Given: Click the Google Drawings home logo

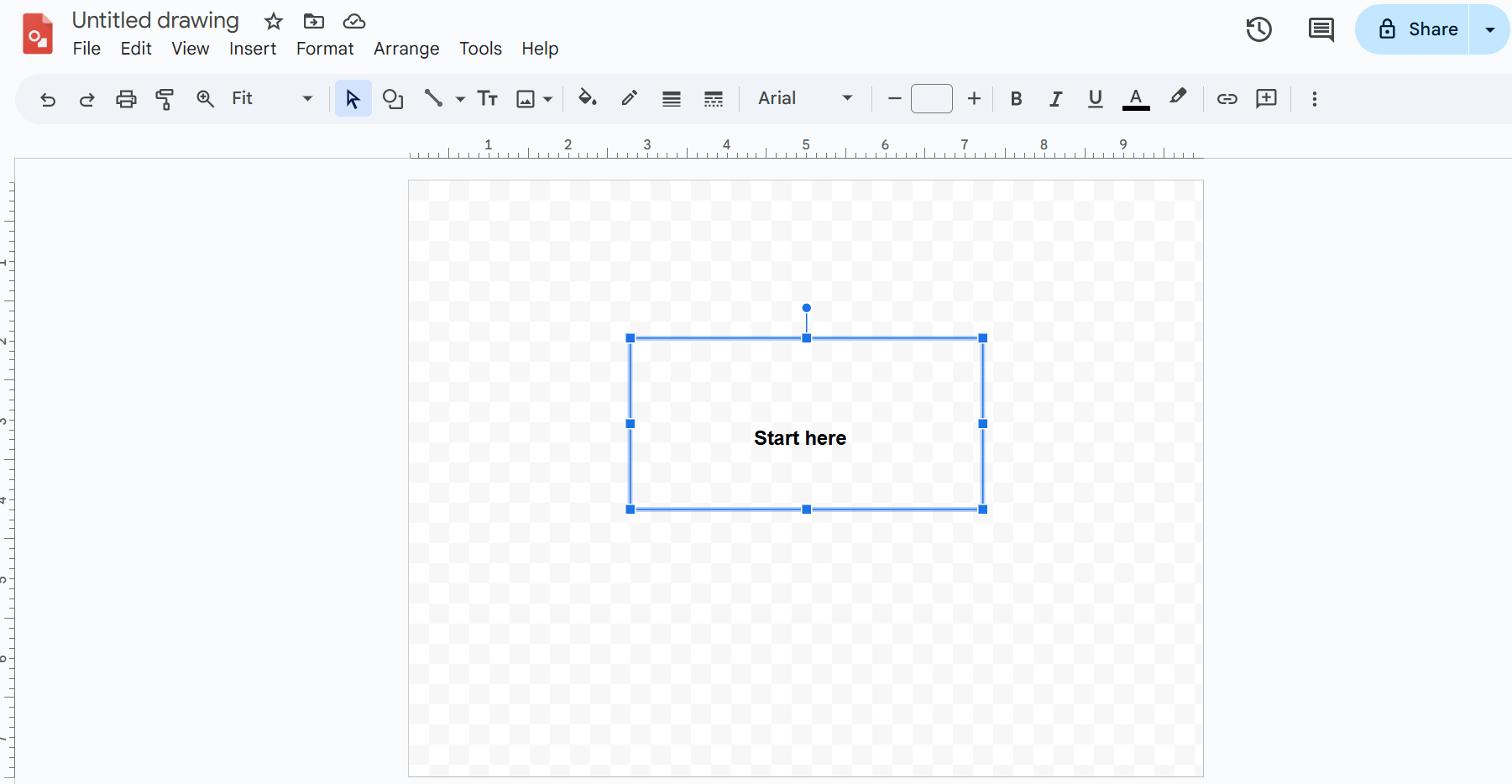Looking at the screenshot, I should (x=38, y=34).
